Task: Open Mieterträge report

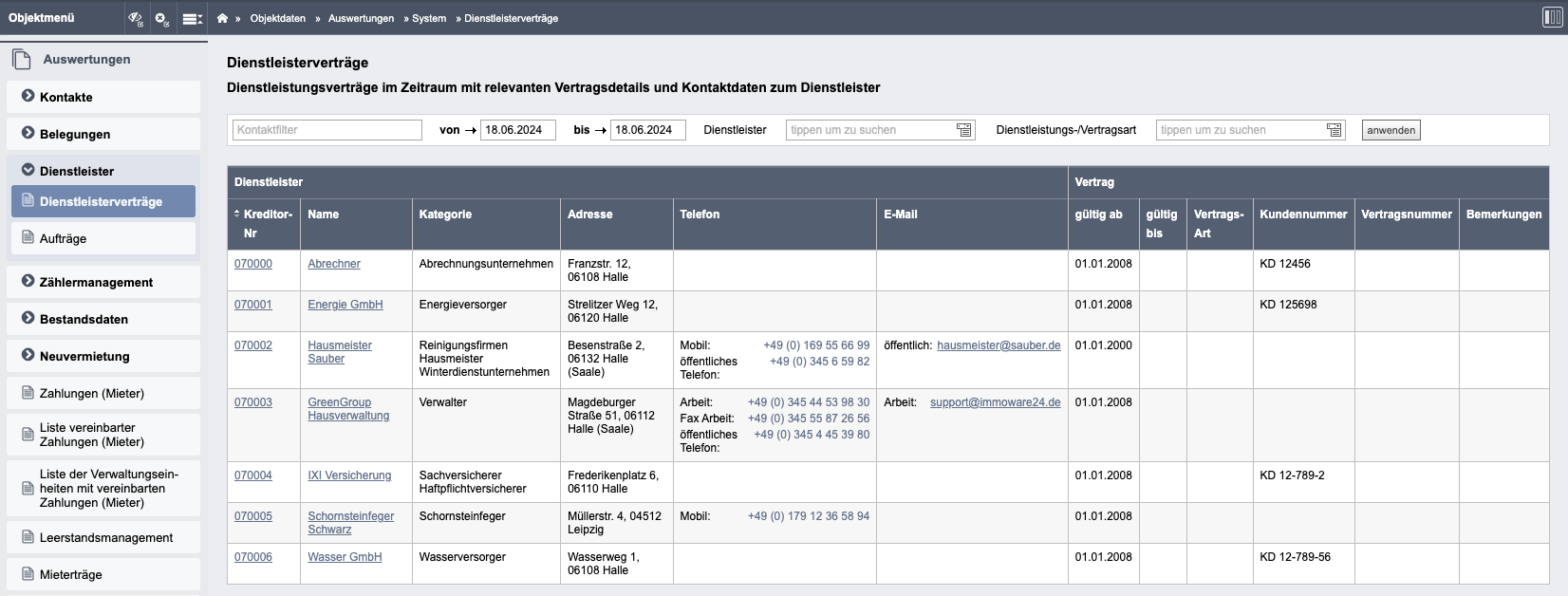Action: click(x=103, y=574)
